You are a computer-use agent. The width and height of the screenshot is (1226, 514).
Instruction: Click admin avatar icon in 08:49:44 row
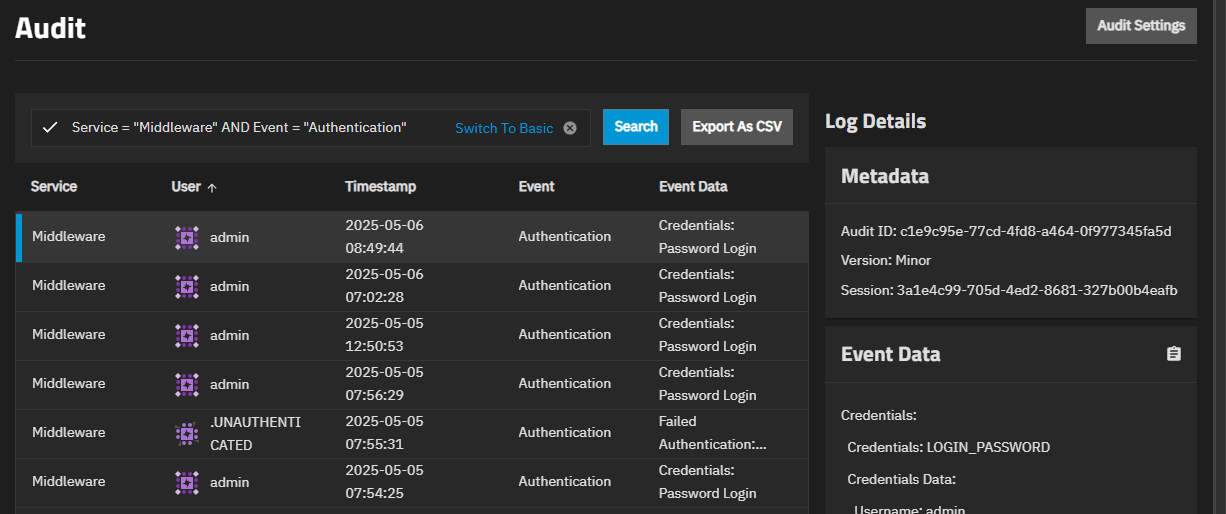point(186,237)
